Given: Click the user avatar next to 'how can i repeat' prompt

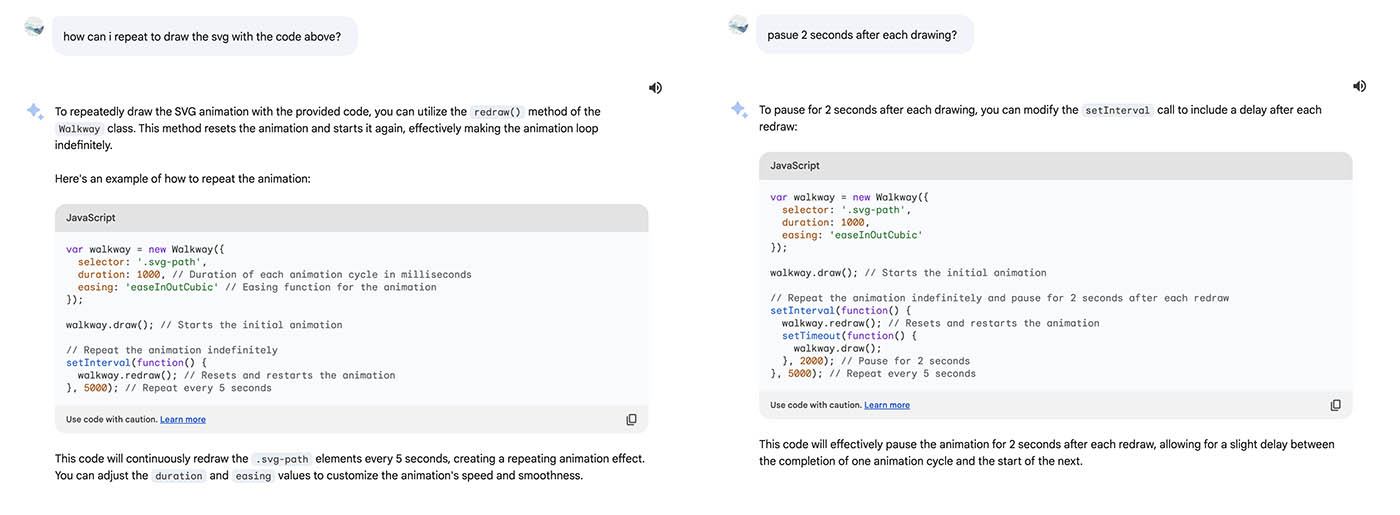Looking at the screenshot, I should pos(34,26).
